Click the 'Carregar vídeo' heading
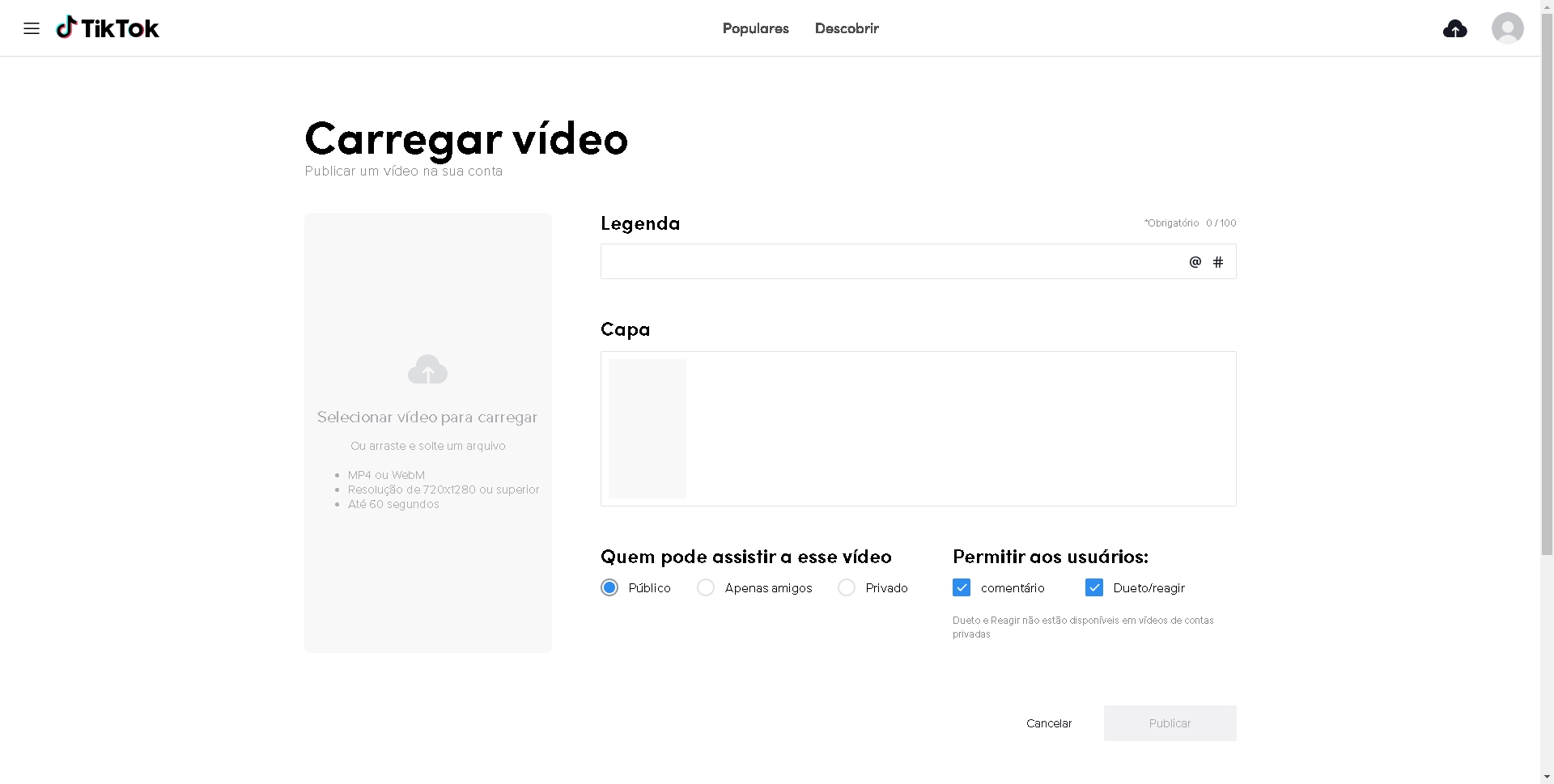 point(466,139)
